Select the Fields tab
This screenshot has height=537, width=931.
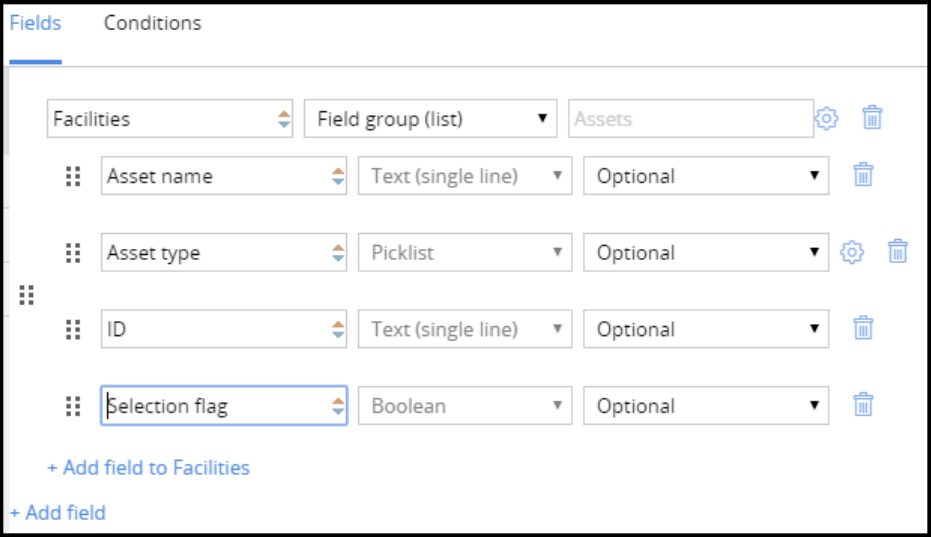pos(35,23)
